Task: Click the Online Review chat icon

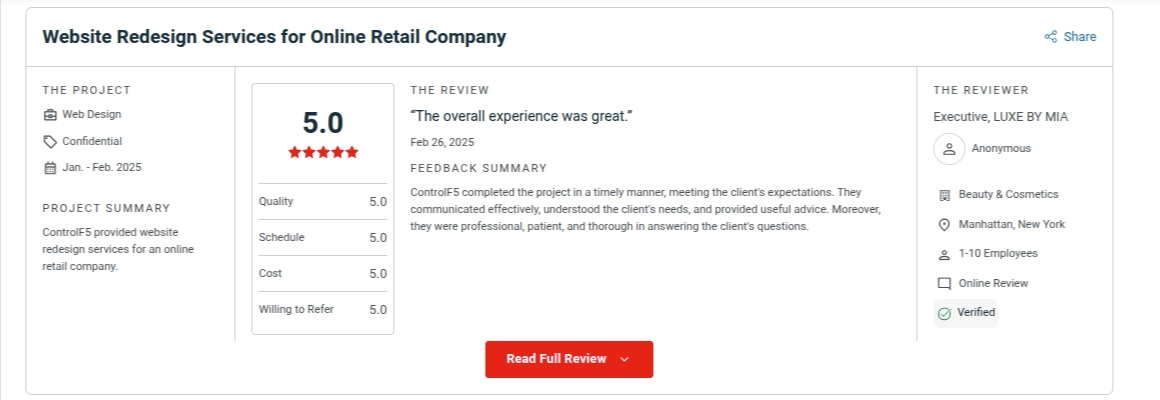Action: pos(944,284)
